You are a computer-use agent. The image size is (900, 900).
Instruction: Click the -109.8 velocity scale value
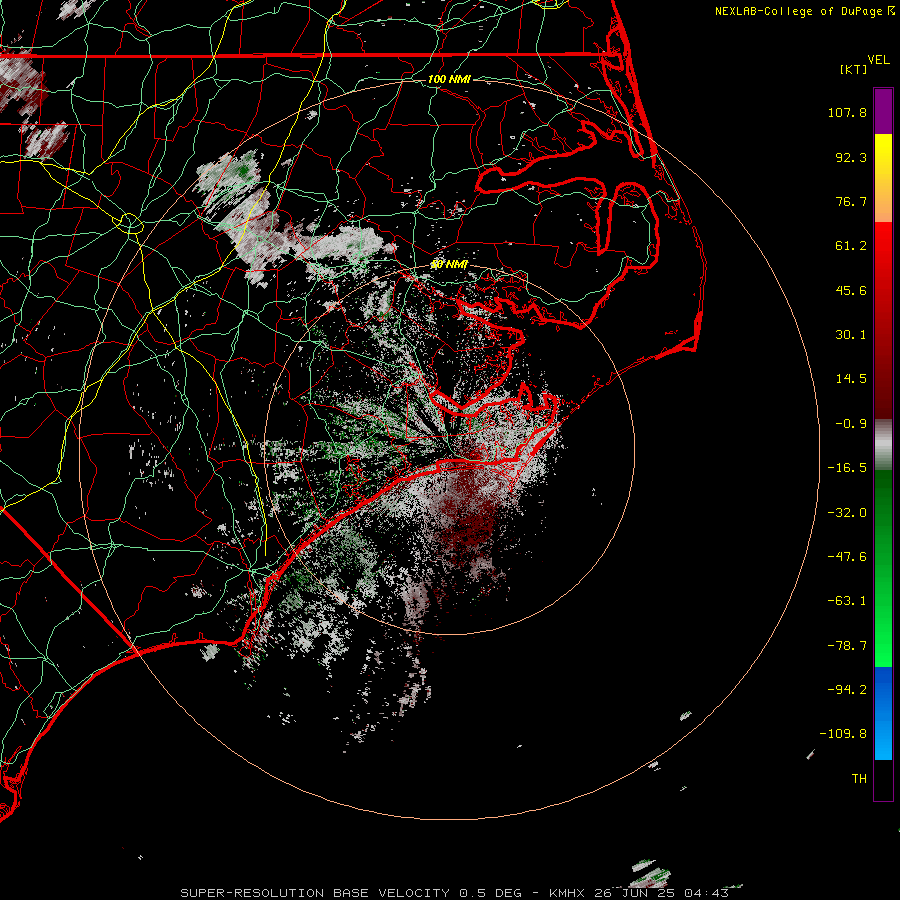click(x=843, y=734)
